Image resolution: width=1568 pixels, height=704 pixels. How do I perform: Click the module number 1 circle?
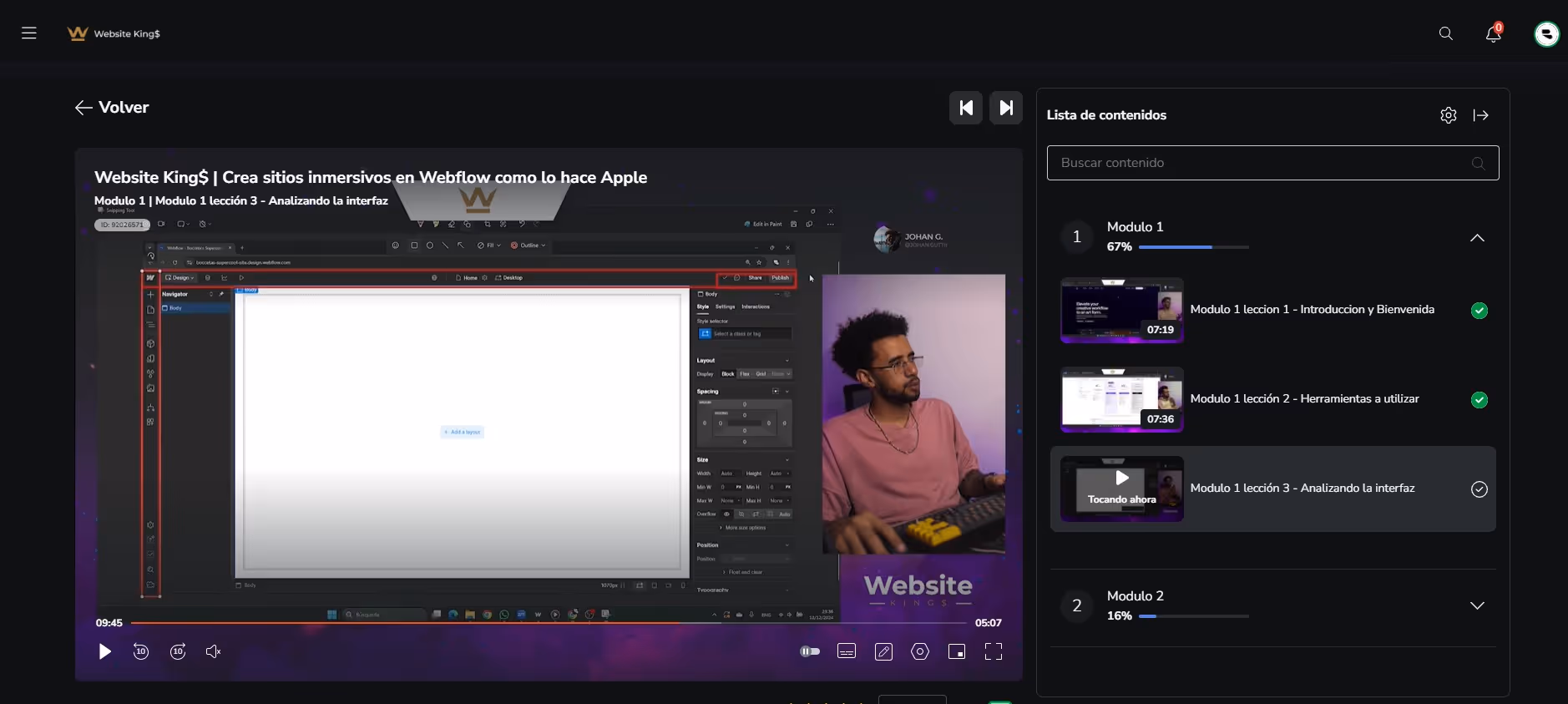(1077, 237)
